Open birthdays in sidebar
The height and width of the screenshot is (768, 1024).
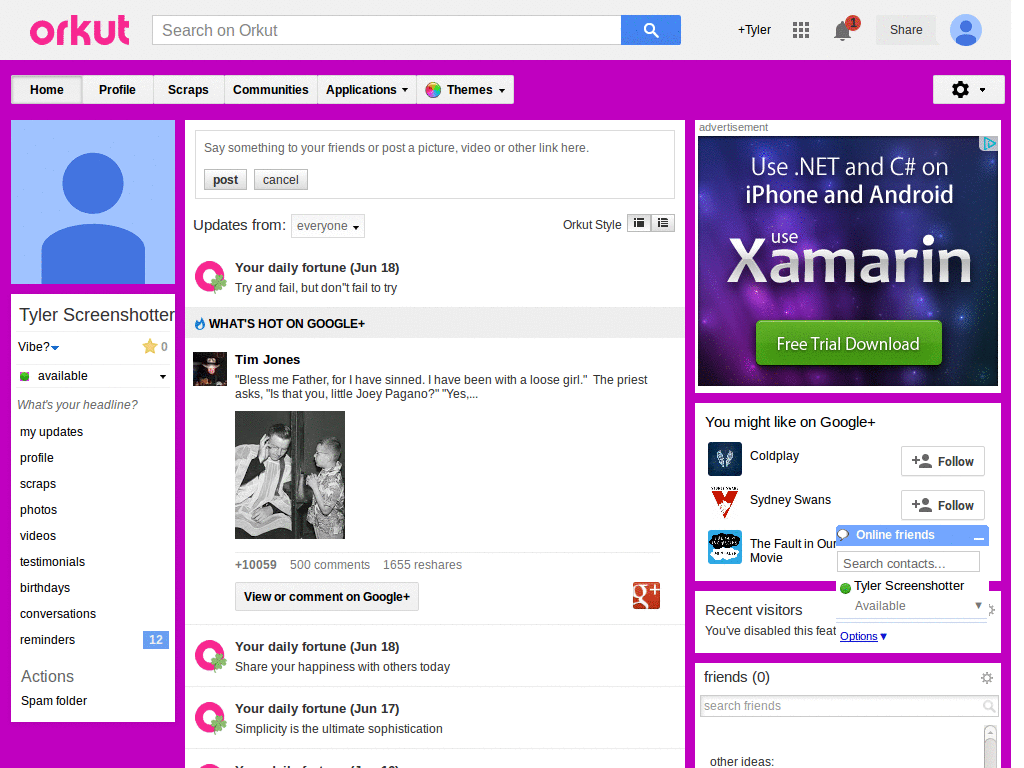pos(45,588)
